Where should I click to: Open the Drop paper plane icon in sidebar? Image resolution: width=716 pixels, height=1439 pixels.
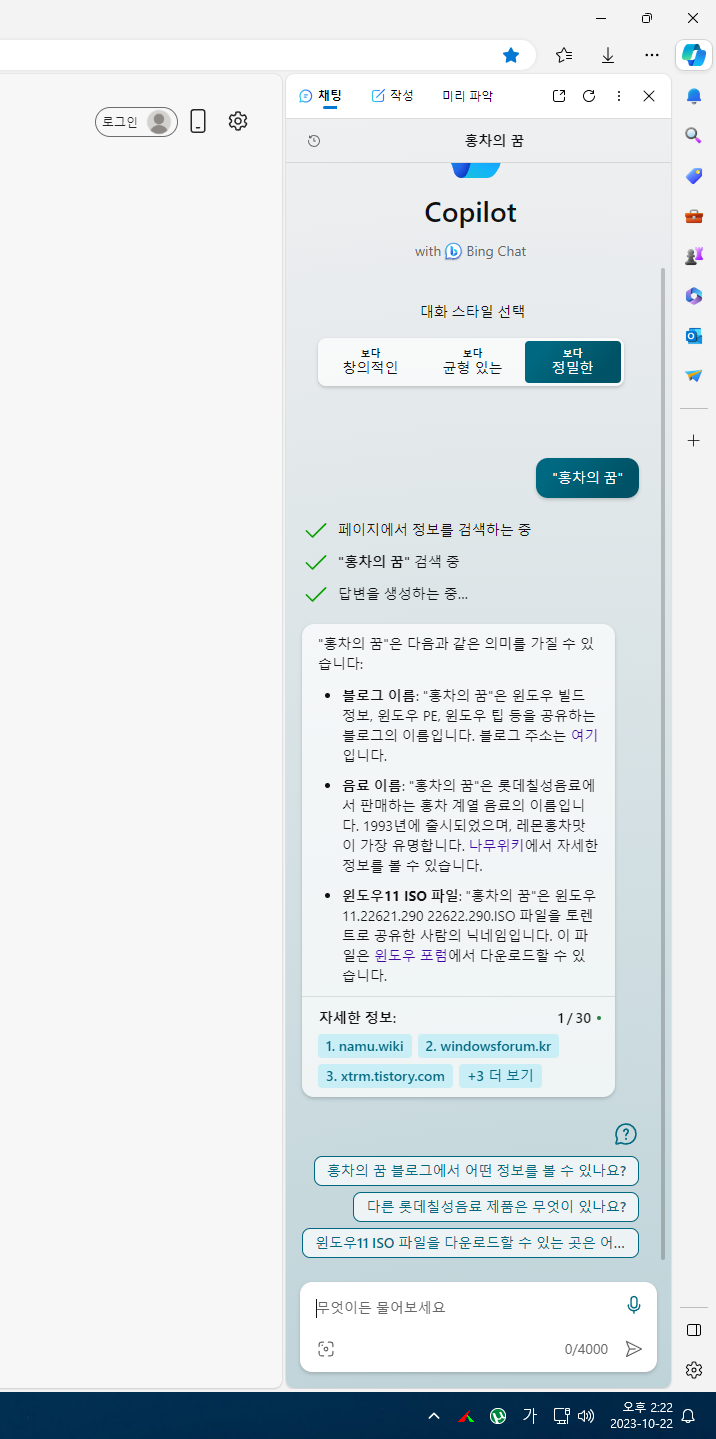[x=694, y=375]
